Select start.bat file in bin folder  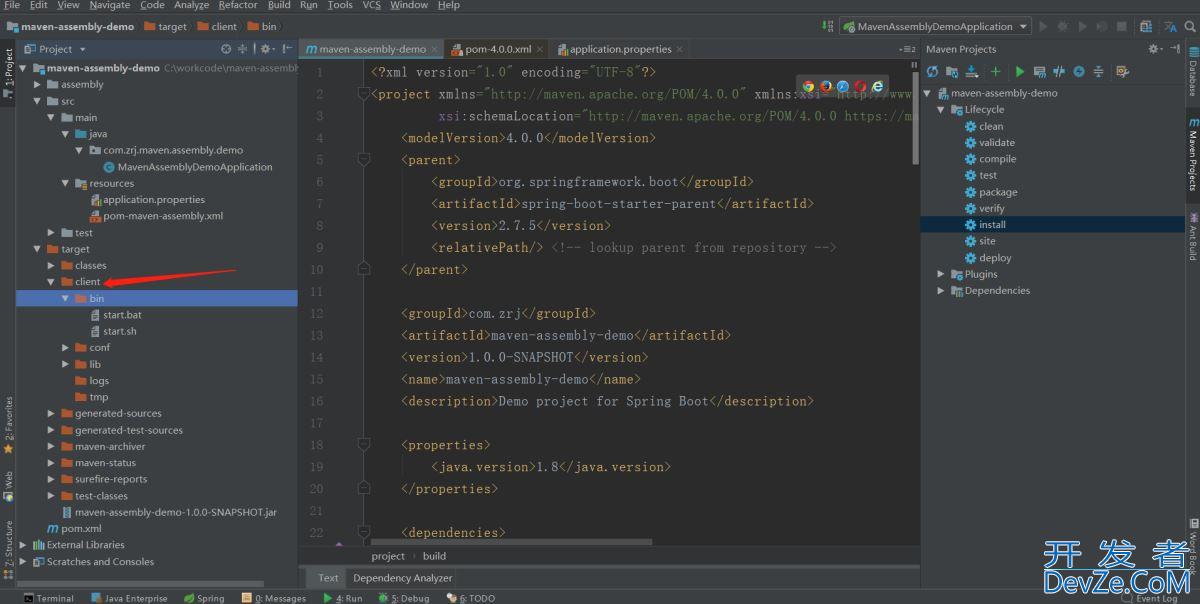click(x=122, y=315)
